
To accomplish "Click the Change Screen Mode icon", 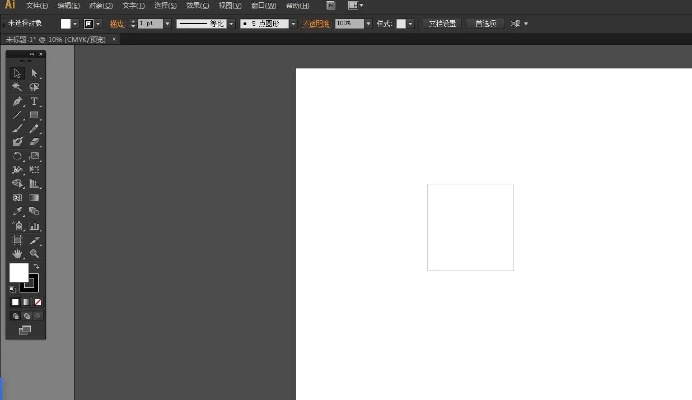I will coord(25,330).
